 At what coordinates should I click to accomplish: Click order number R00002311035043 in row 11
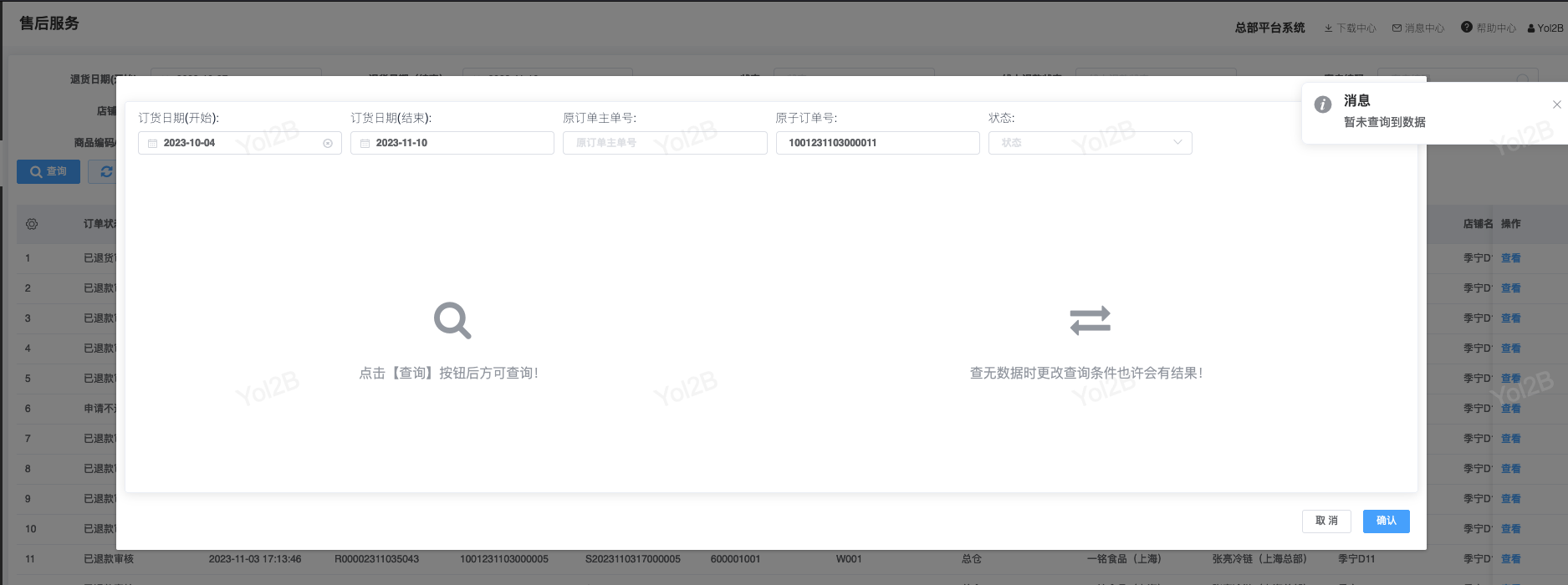(376, 559)
